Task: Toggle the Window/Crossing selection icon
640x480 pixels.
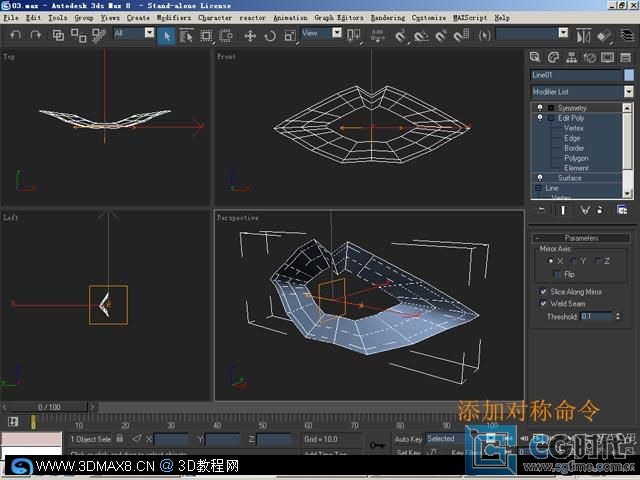Action: 226,36
